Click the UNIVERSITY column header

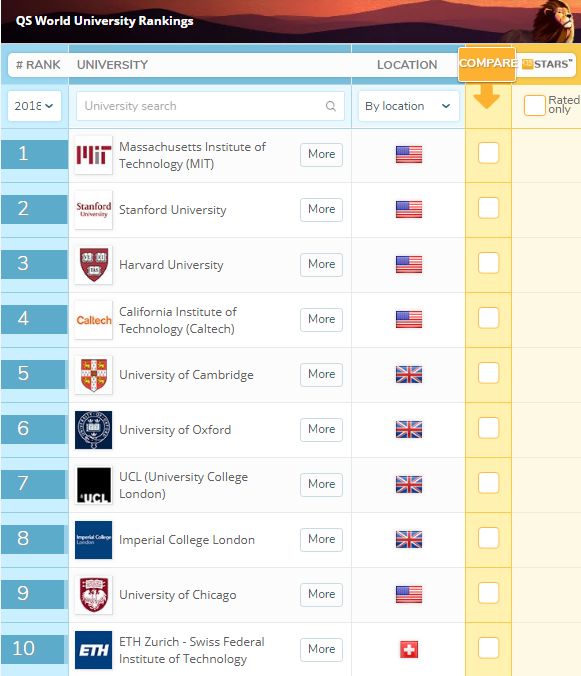112,65
